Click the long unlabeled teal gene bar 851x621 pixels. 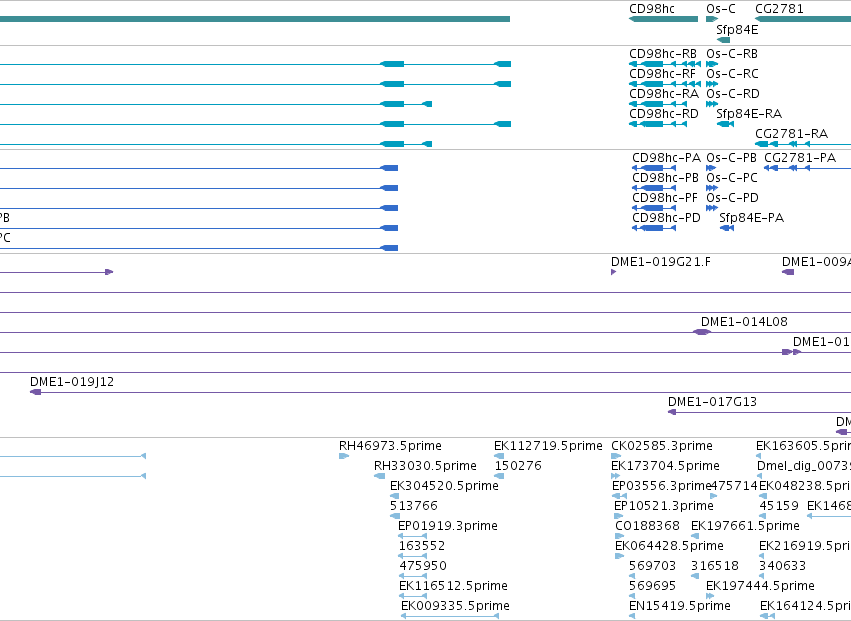point(255,19)
